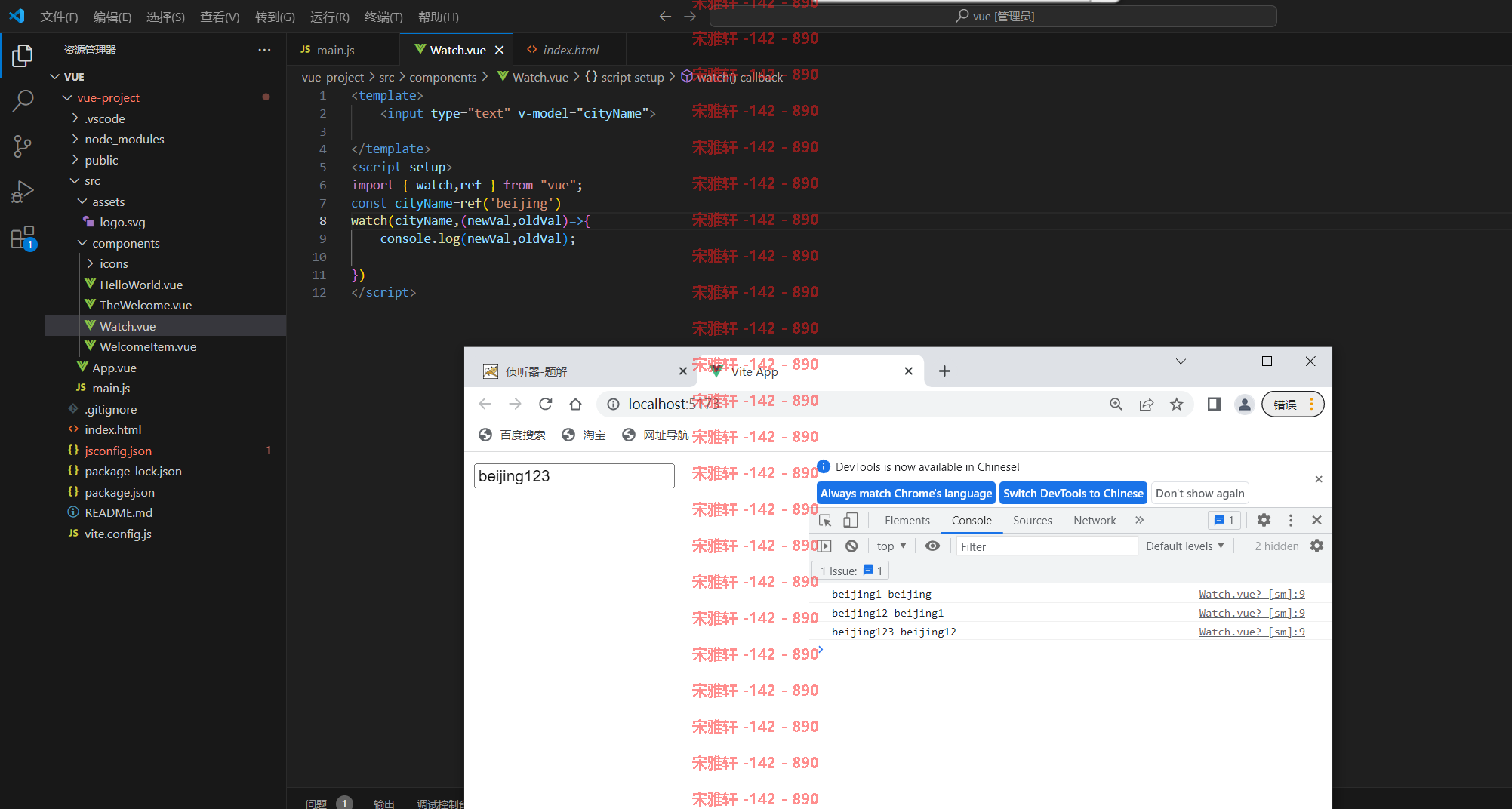Open DevTools settings gear
1512x809 pixels.
pos(1264,520)
